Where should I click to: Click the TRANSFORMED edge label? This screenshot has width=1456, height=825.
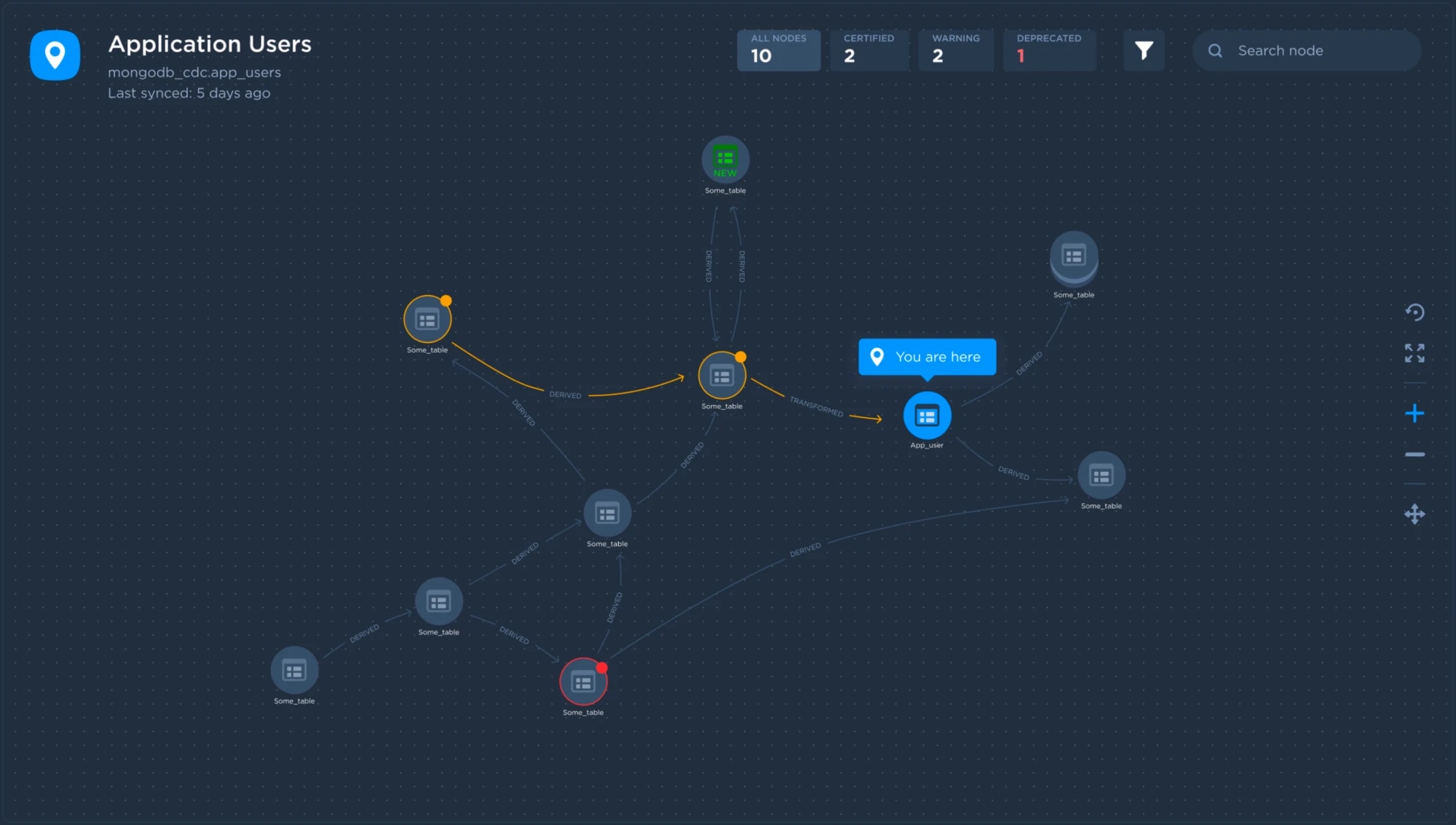click(x=816, y=407)
